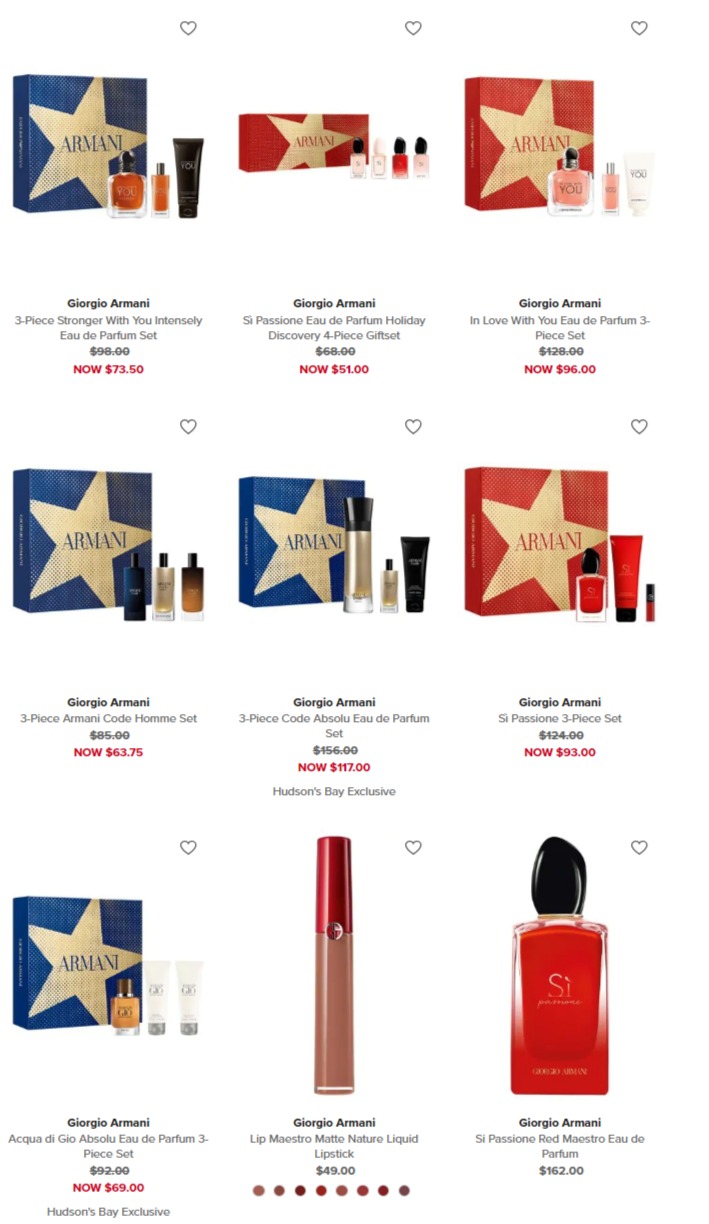The width and height of the screenshot is (709, 1224).
Task: Click the Si Passione red perfume bottle image
Action: point(559,965)
